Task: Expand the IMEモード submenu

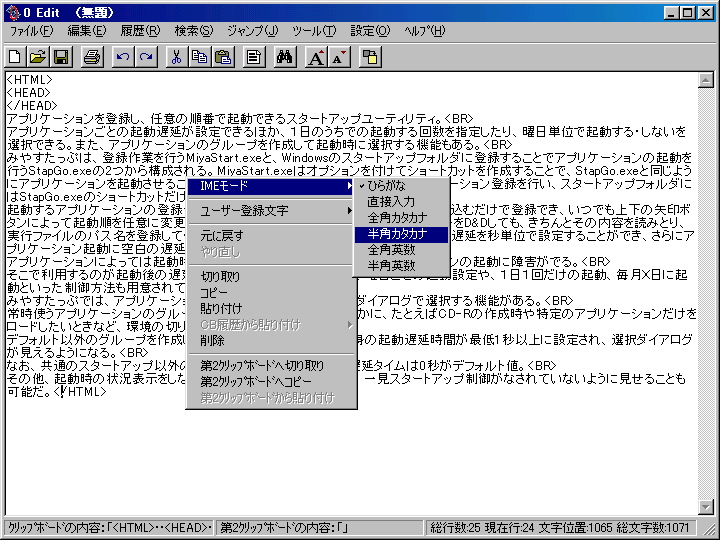Action: (271, 186)
